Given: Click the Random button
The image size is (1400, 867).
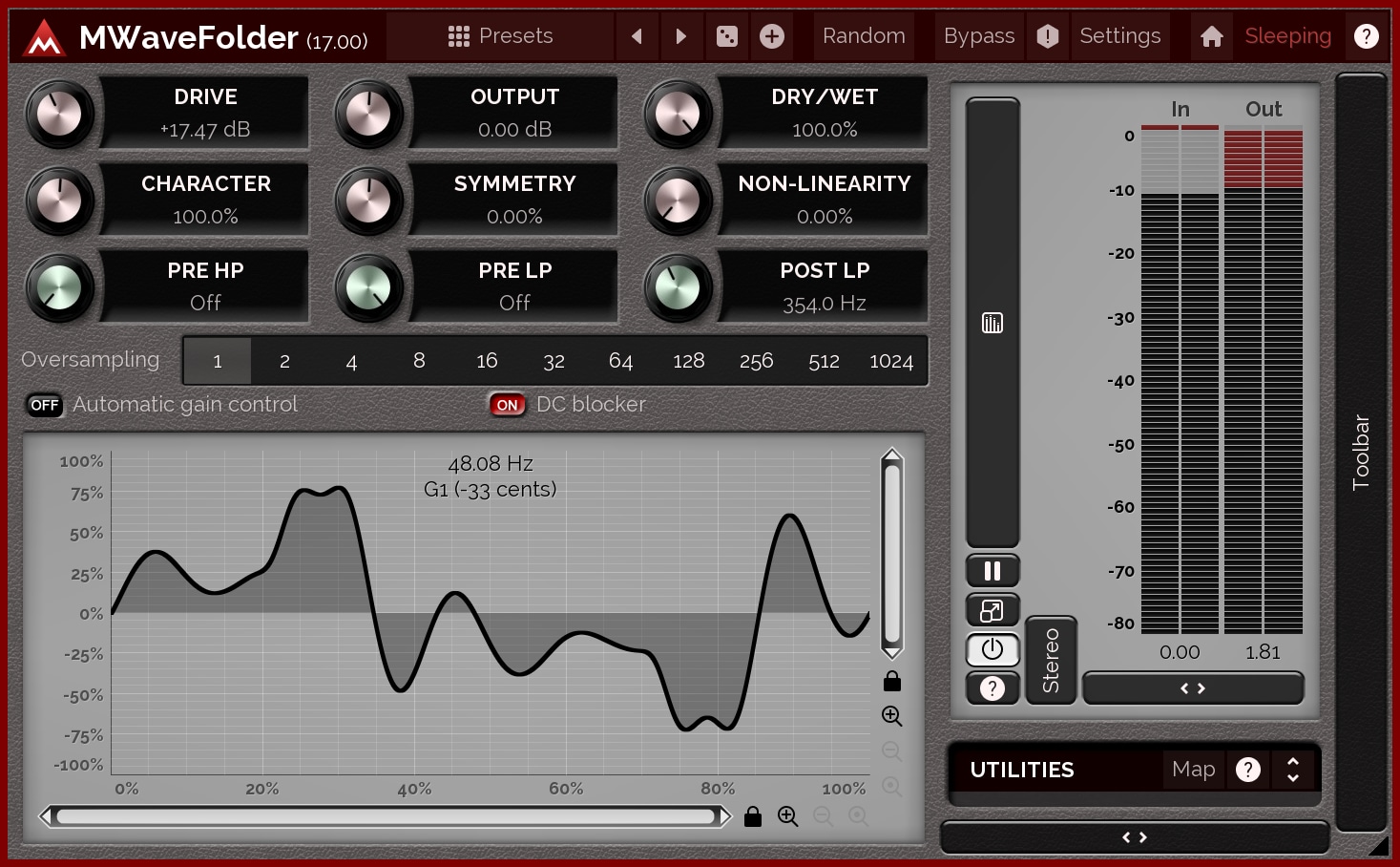Looking at the screenshot, I should [x=864, y=36].
